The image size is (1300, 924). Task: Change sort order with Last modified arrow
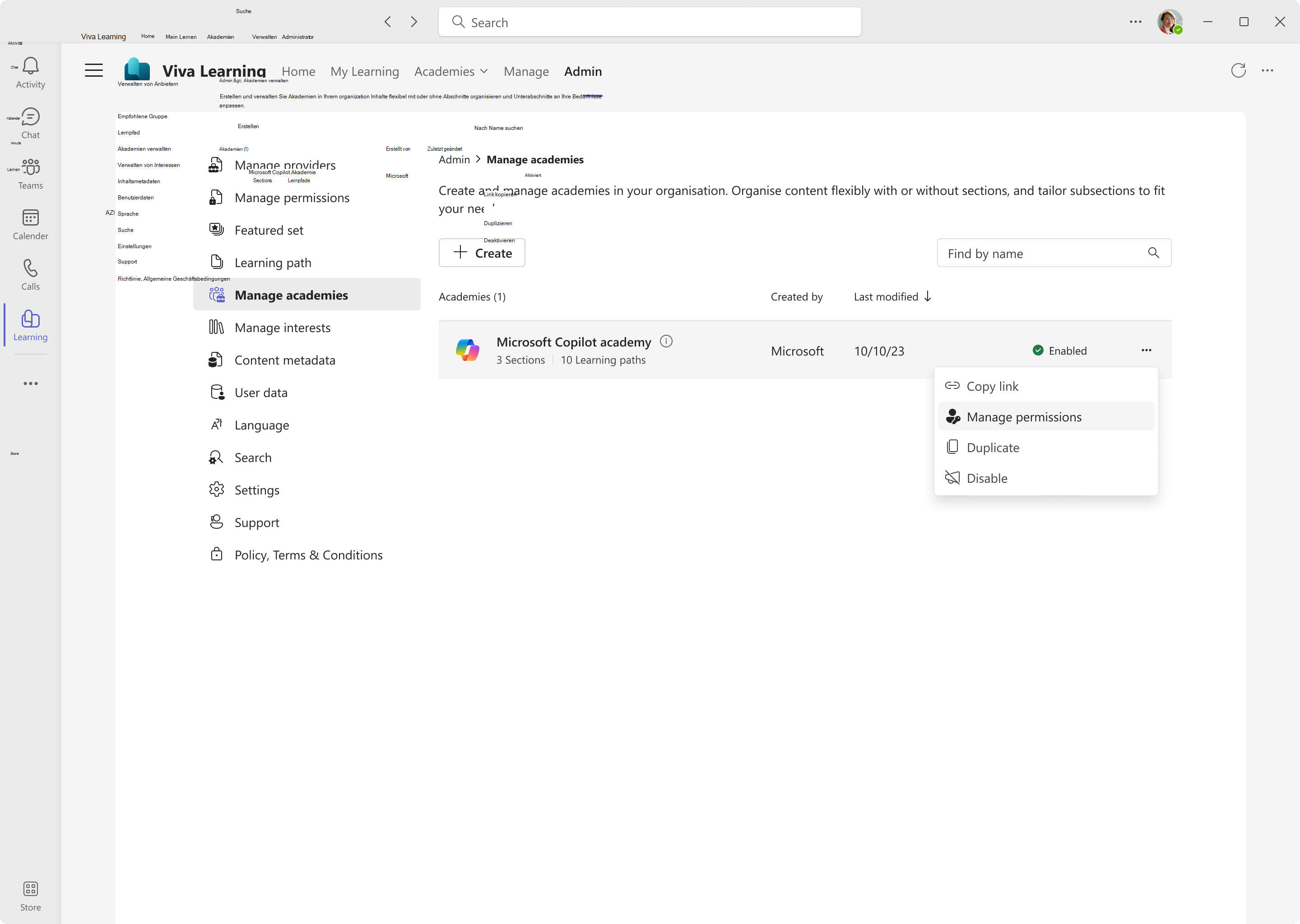click(928, 296)
